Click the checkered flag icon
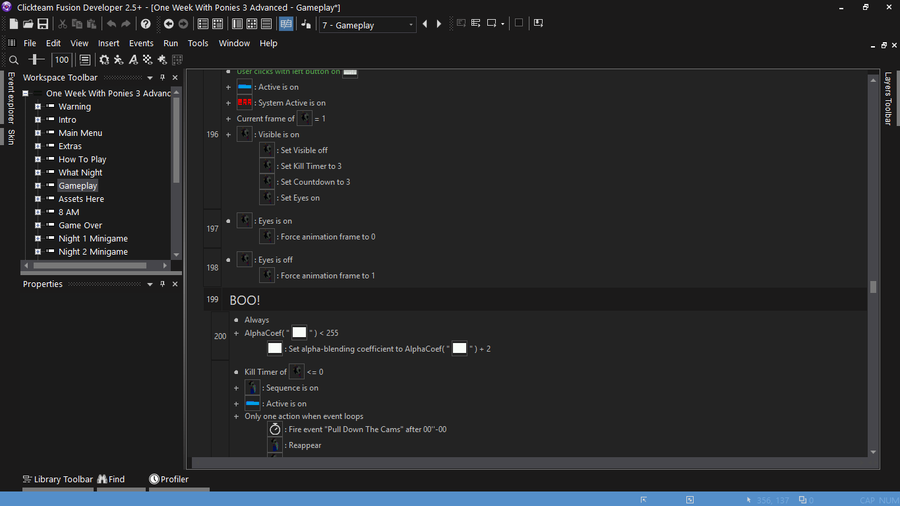 coord(148,60)
